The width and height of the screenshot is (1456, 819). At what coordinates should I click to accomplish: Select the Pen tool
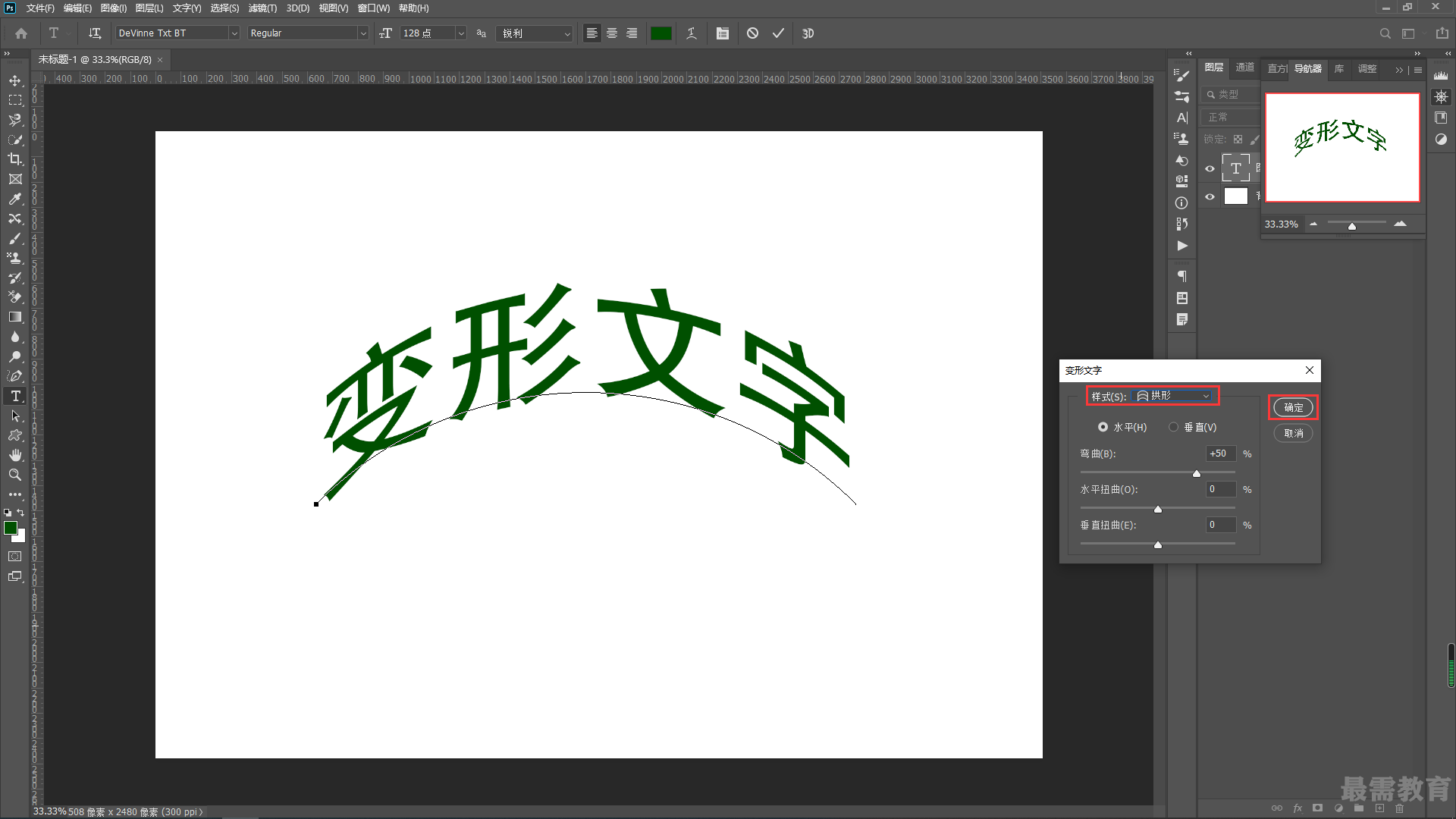(x=15, y=376)
